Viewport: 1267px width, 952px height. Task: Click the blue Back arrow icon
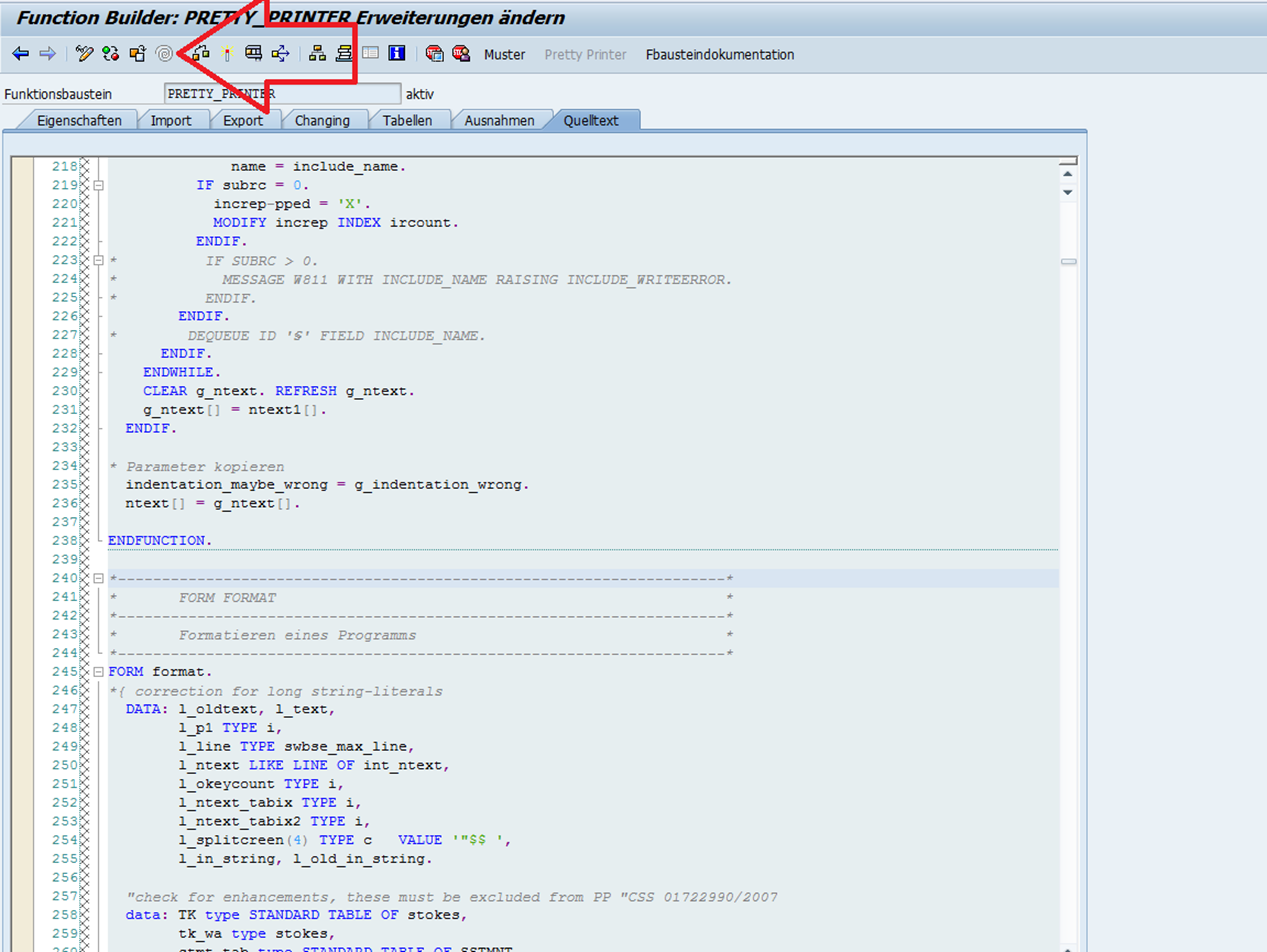click(x=20, y=54)
